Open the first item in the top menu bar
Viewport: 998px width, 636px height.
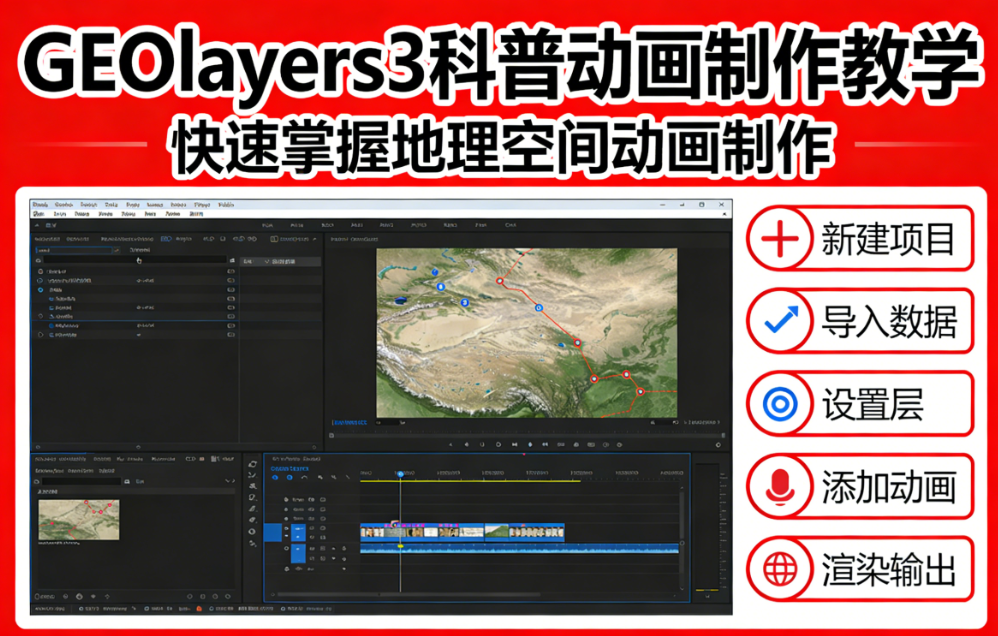[40, 204]
